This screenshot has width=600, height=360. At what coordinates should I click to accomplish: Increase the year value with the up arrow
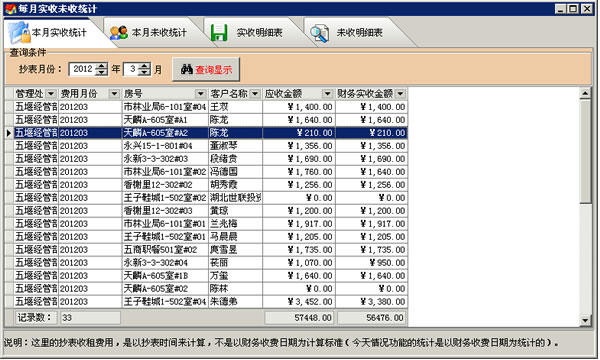coord(101,66)
